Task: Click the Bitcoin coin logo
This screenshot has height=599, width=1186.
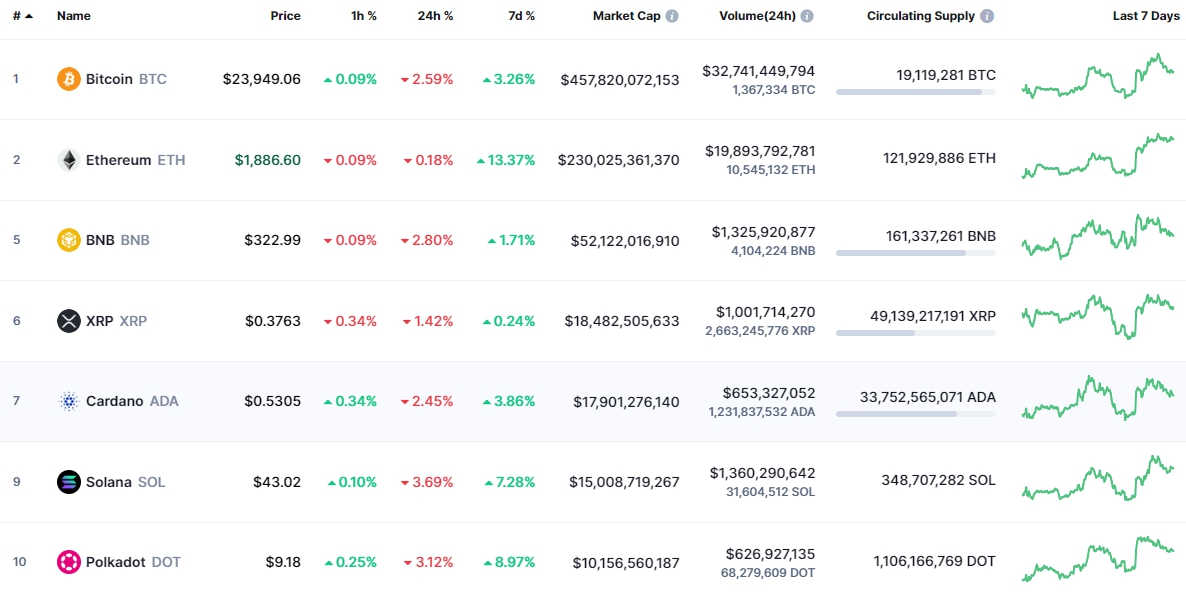Action: click(x=69, y=79)
